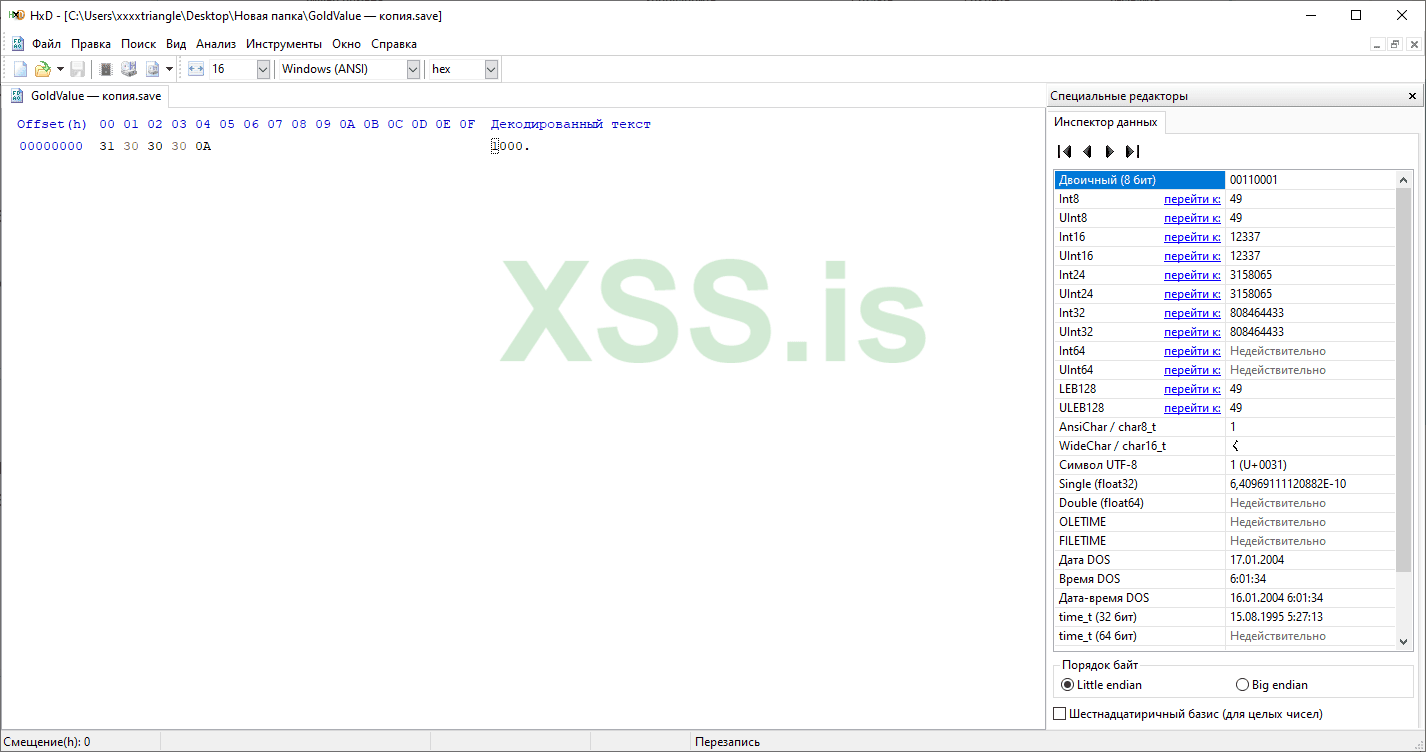The image size is (1426, 752).
Task: Open the Файл menu
Action: click(x=46, y=44)
